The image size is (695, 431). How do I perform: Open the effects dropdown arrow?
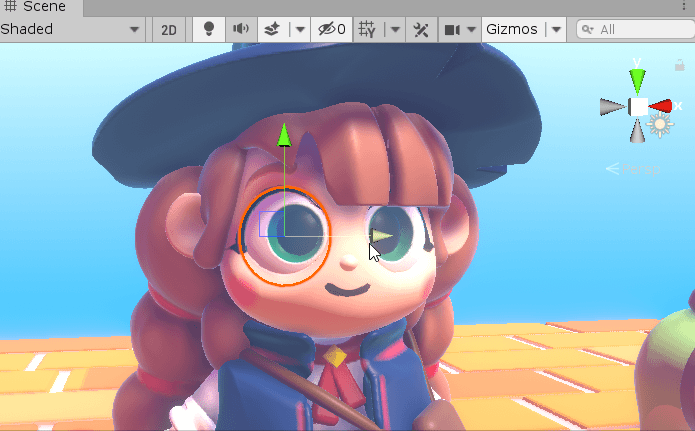(301, 30)
